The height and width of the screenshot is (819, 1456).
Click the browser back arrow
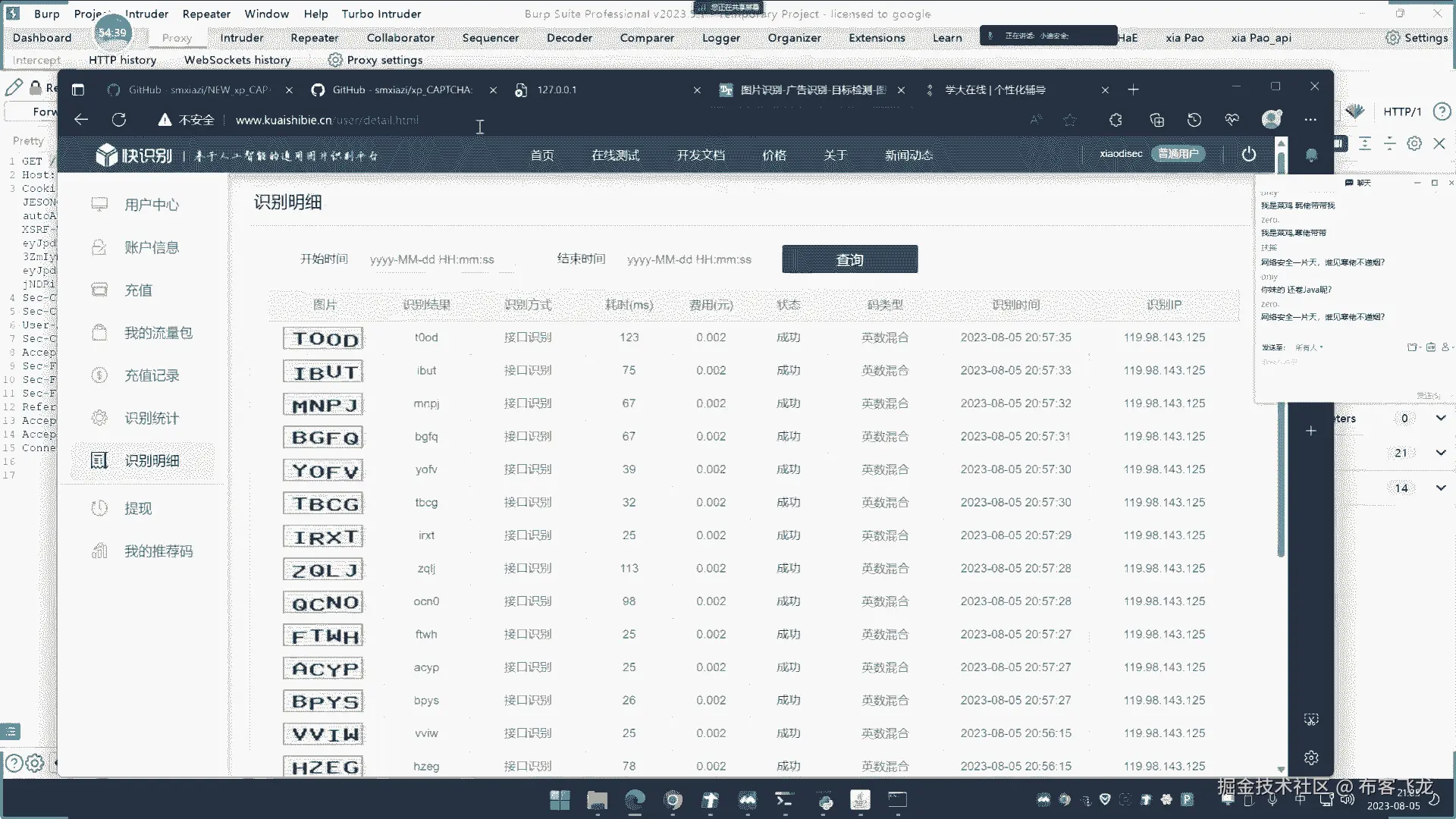(81, 120)
